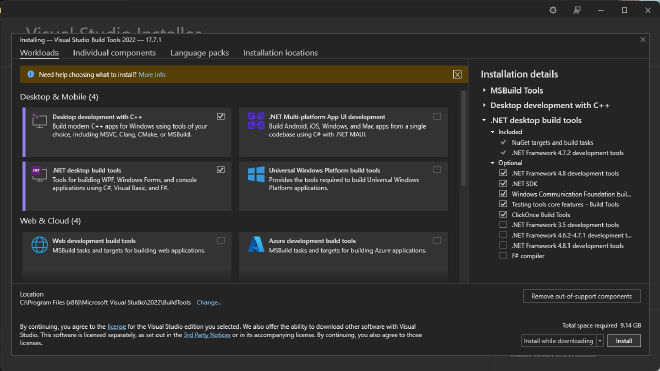The height and width of the screenshot is (371, 660).
Task: Click the info icon in help banner
Action: pyautogui.click(x=30, y=74)
